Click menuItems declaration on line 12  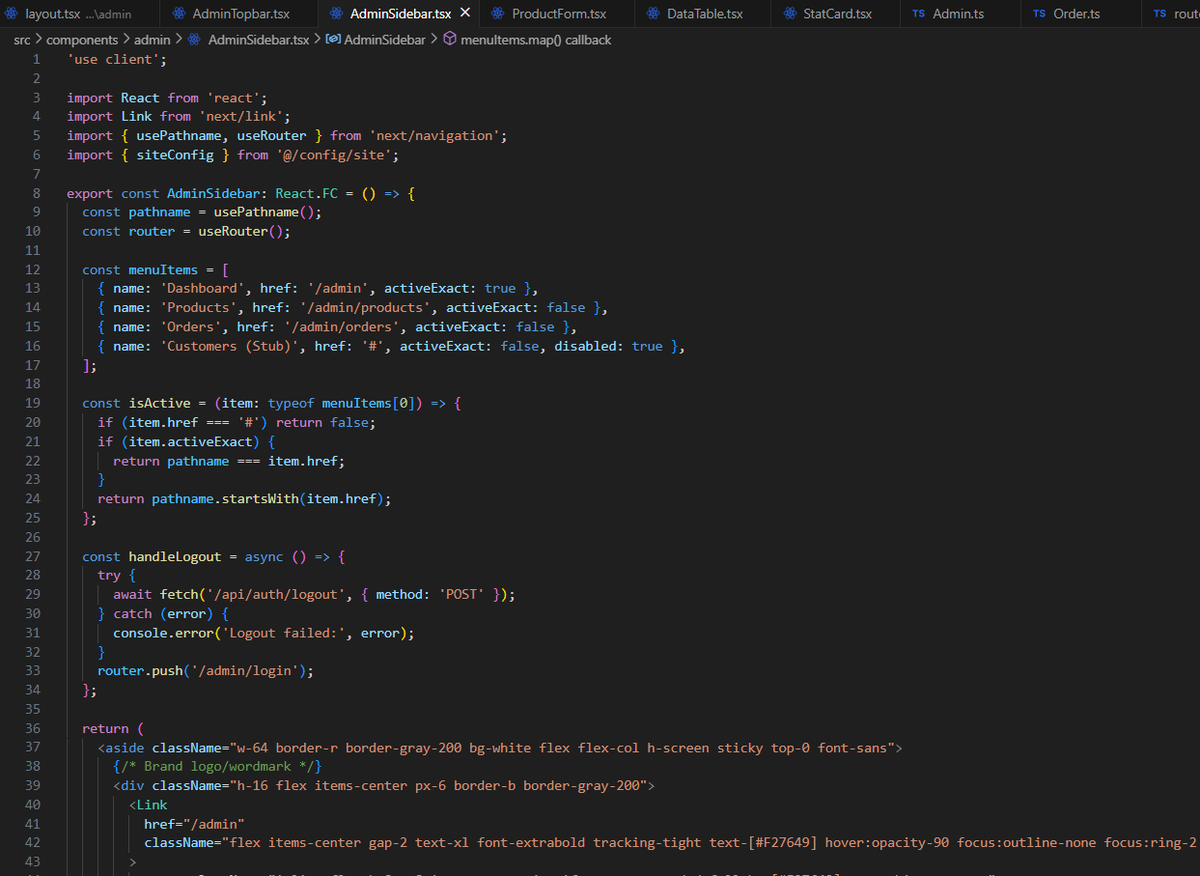163,270
